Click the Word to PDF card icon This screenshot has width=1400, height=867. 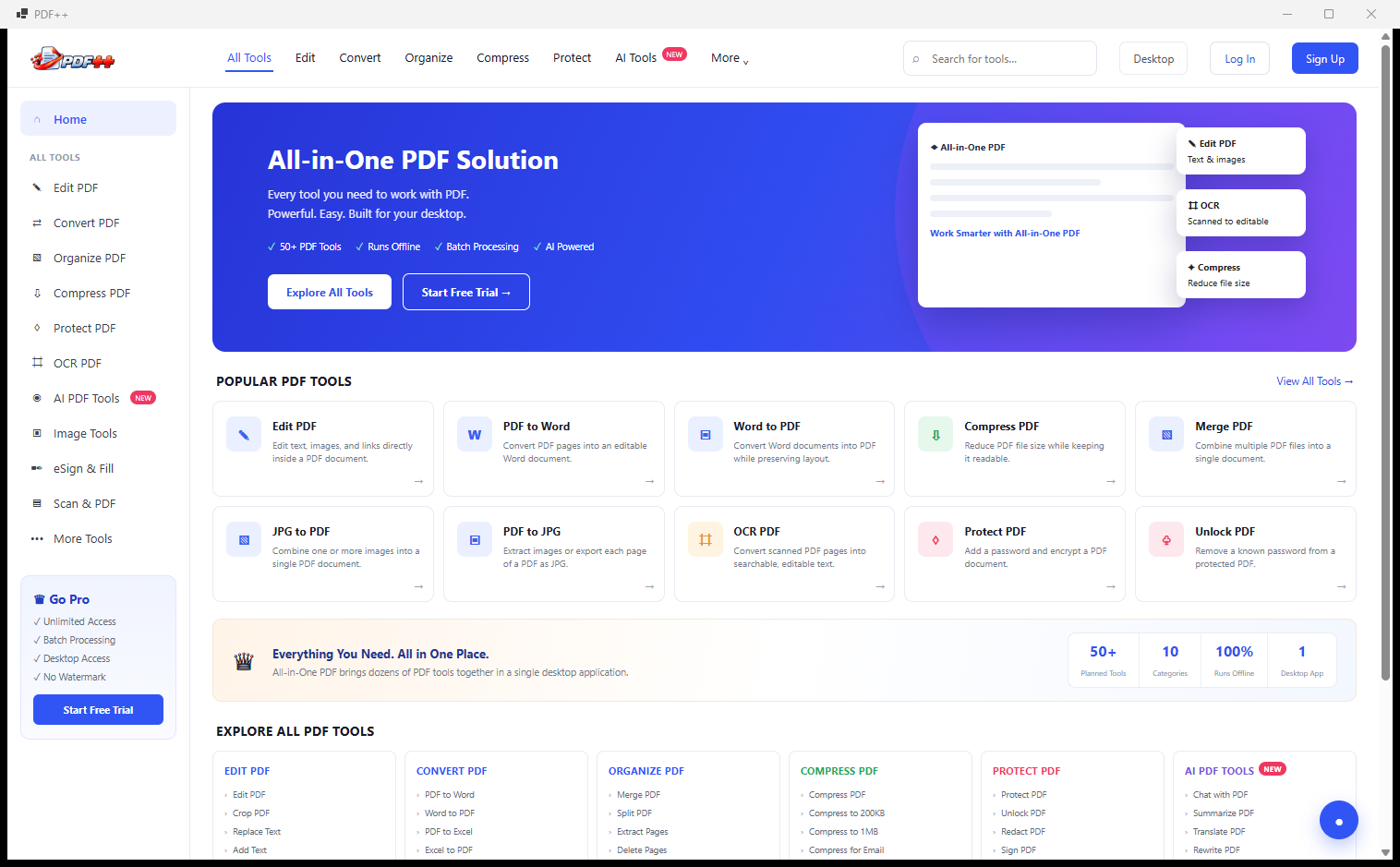pos(706,435)
